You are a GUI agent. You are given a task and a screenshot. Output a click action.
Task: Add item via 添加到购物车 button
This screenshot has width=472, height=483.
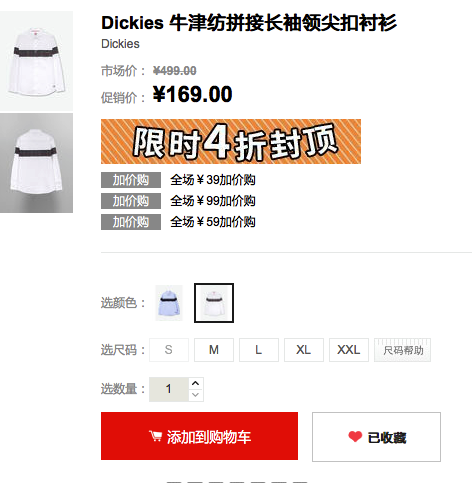199,436
